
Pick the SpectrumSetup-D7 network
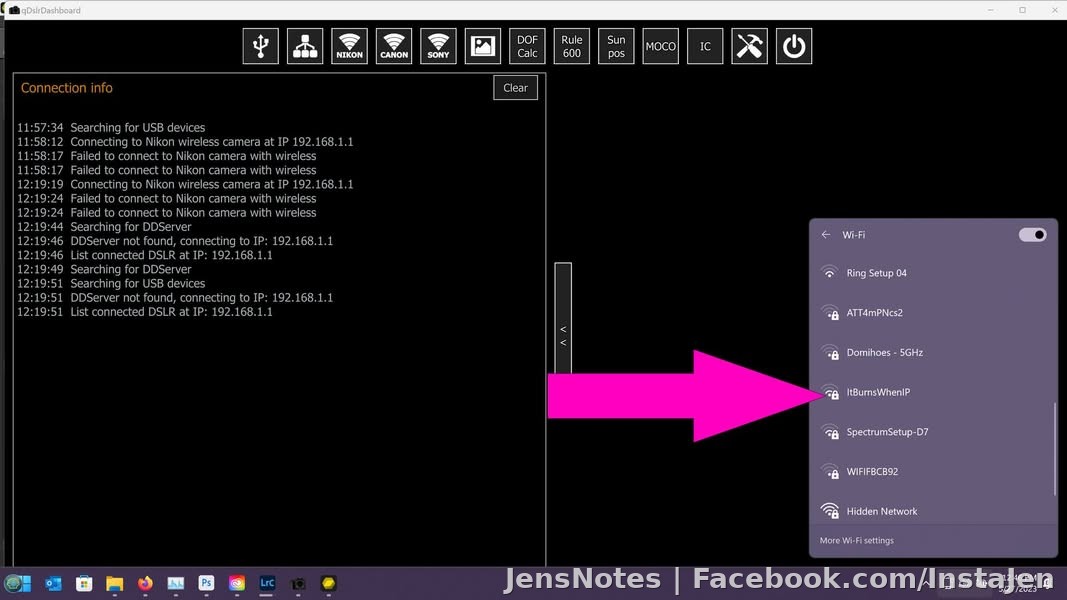[933, 432]
